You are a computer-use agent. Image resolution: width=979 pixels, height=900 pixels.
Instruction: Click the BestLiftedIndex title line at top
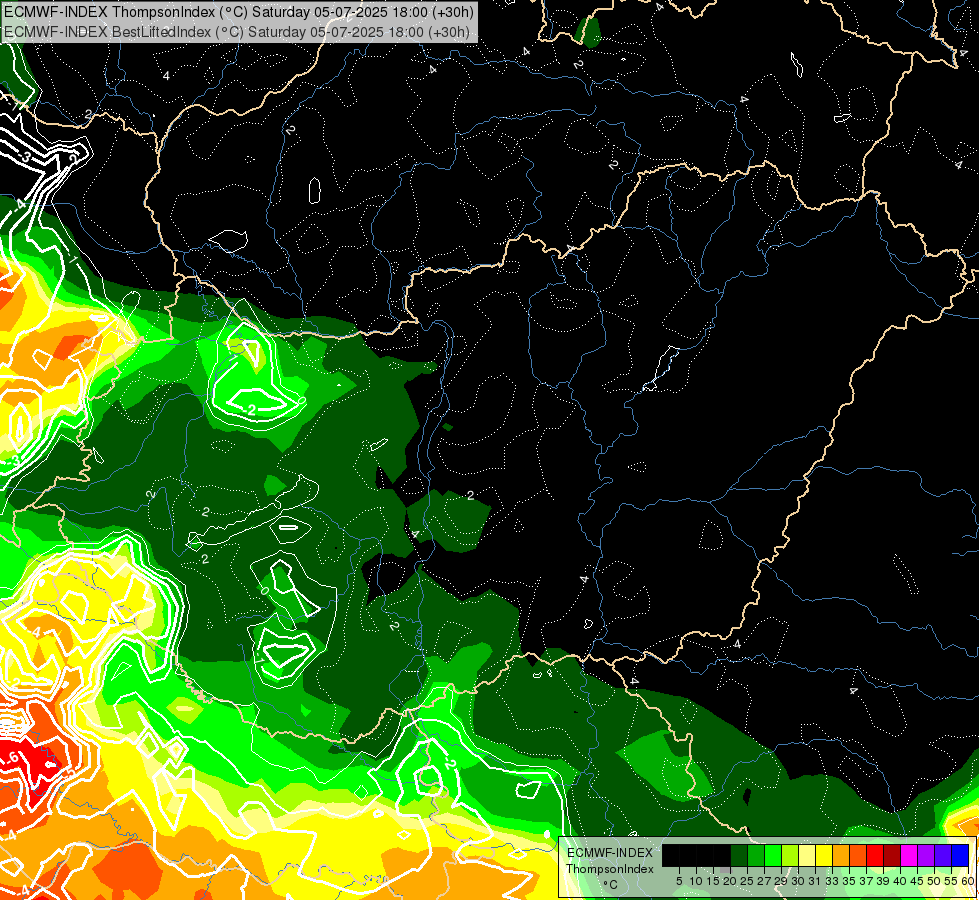236,32
